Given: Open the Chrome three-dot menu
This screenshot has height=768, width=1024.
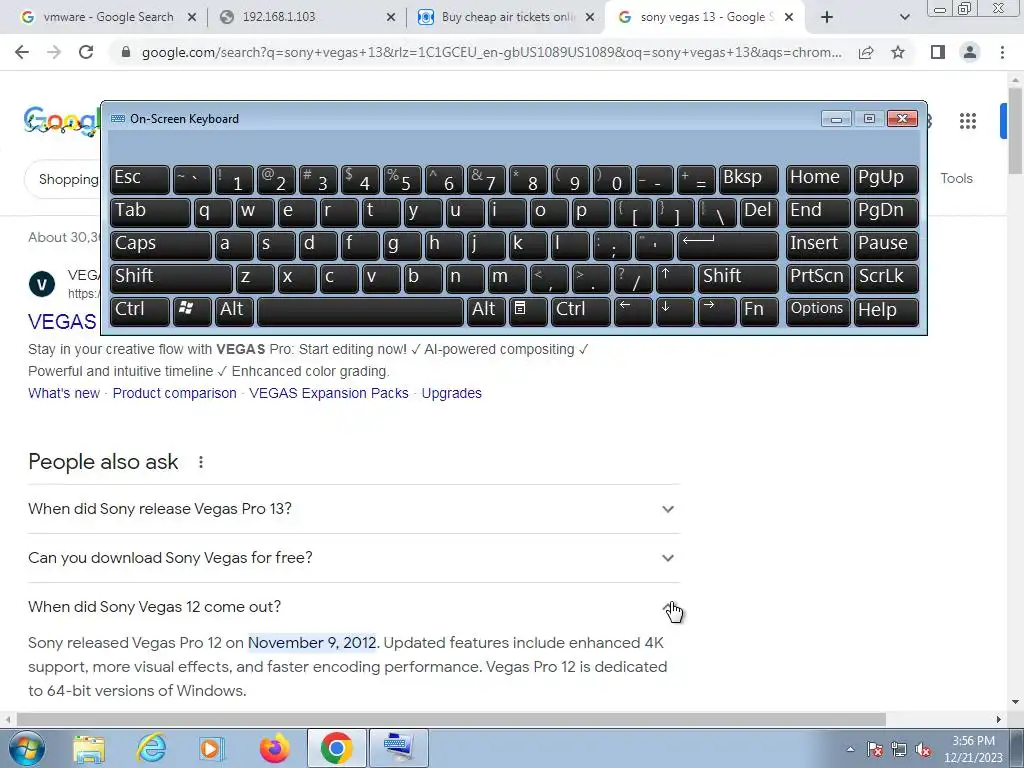Looking at the screenshot, I should coord(1002,52).
